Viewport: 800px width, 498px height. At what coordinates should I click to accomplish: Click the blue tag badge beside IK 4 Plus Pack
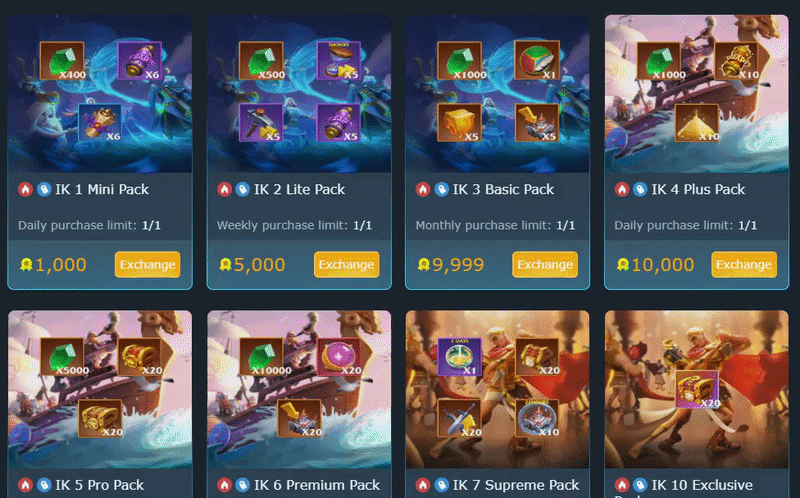pos(640,189)
